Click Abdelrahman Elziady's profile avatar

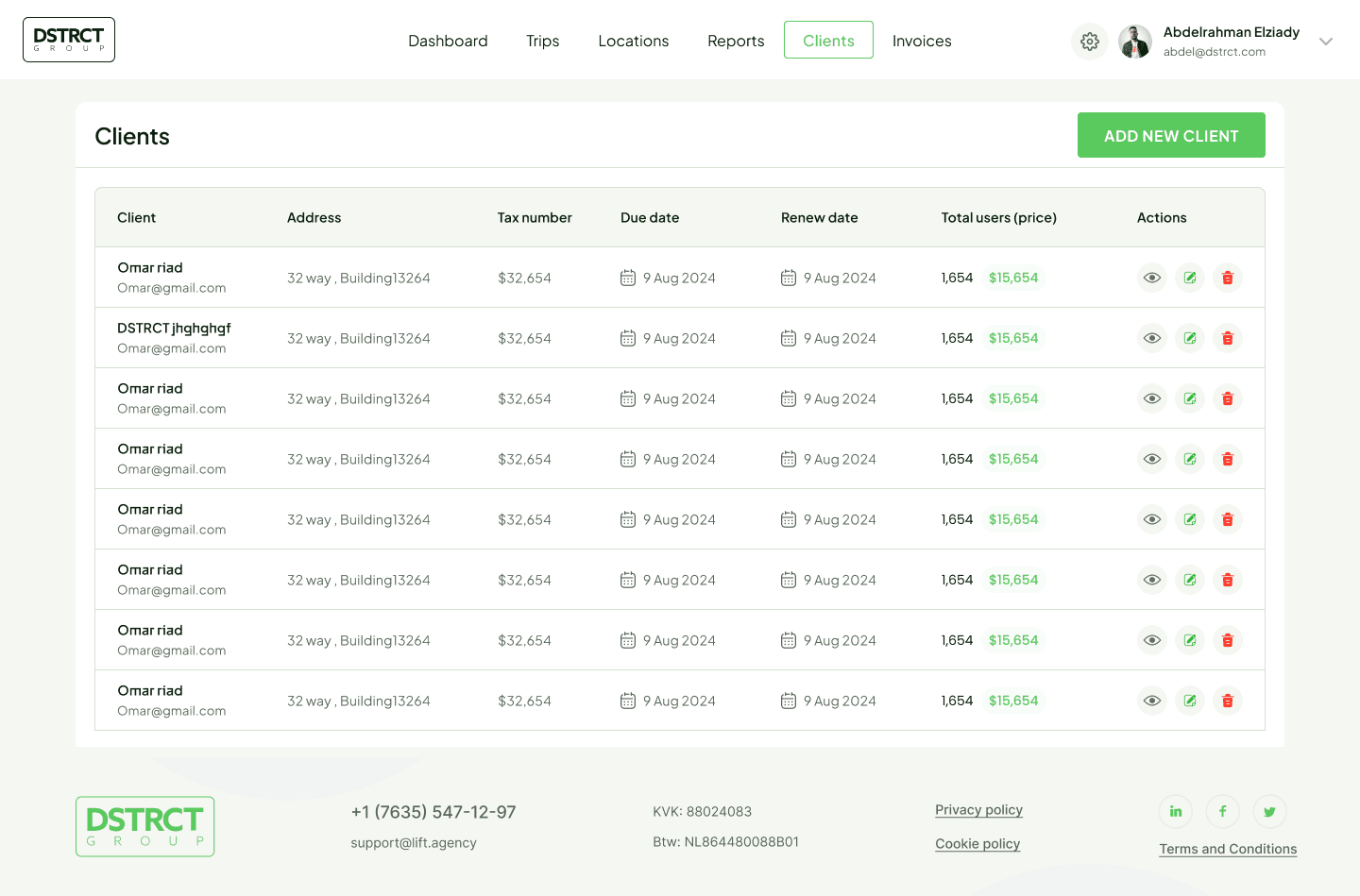[1134, 42]
